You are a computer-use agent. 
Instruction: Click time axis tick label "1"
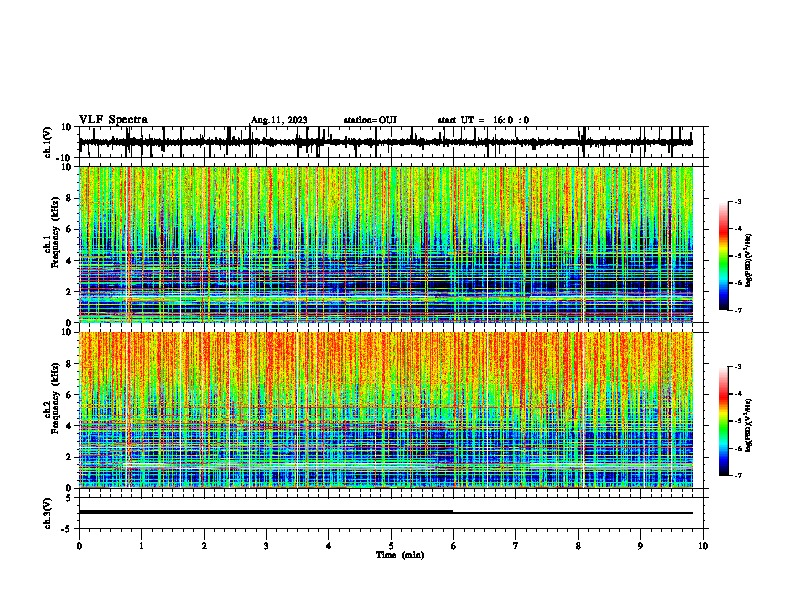click(141, 546)
